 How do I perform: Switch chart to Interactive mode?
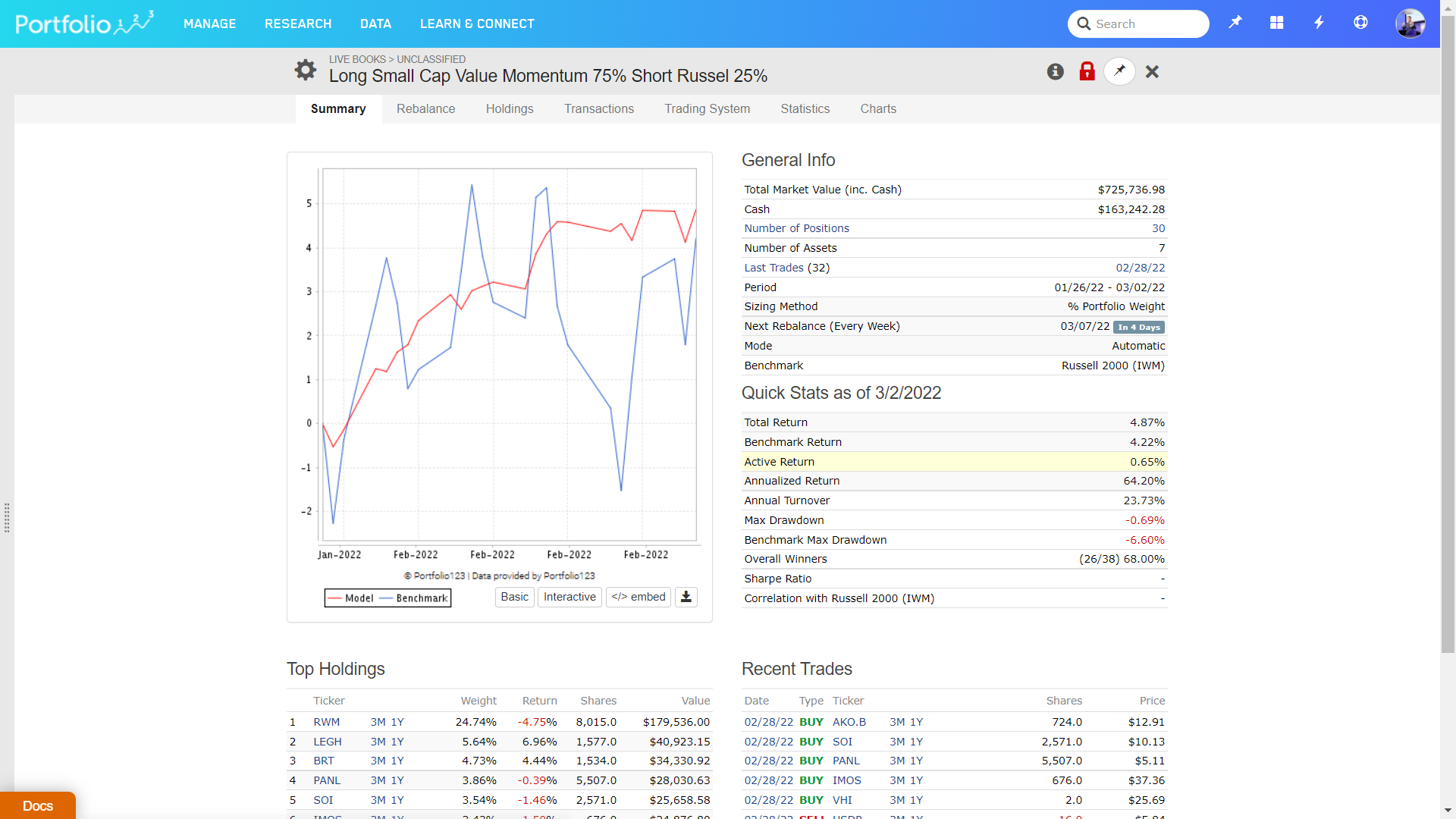tap(569, 597)
